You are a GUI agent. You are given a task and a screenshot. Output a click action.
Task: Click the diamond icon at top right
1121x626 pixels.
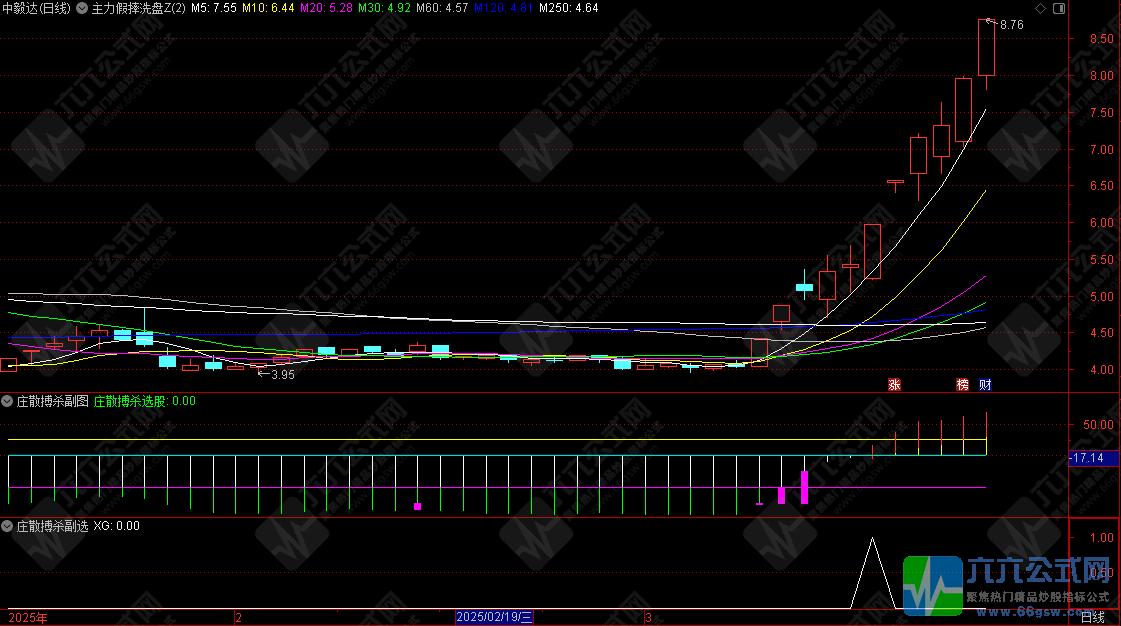pos(1041,8)
